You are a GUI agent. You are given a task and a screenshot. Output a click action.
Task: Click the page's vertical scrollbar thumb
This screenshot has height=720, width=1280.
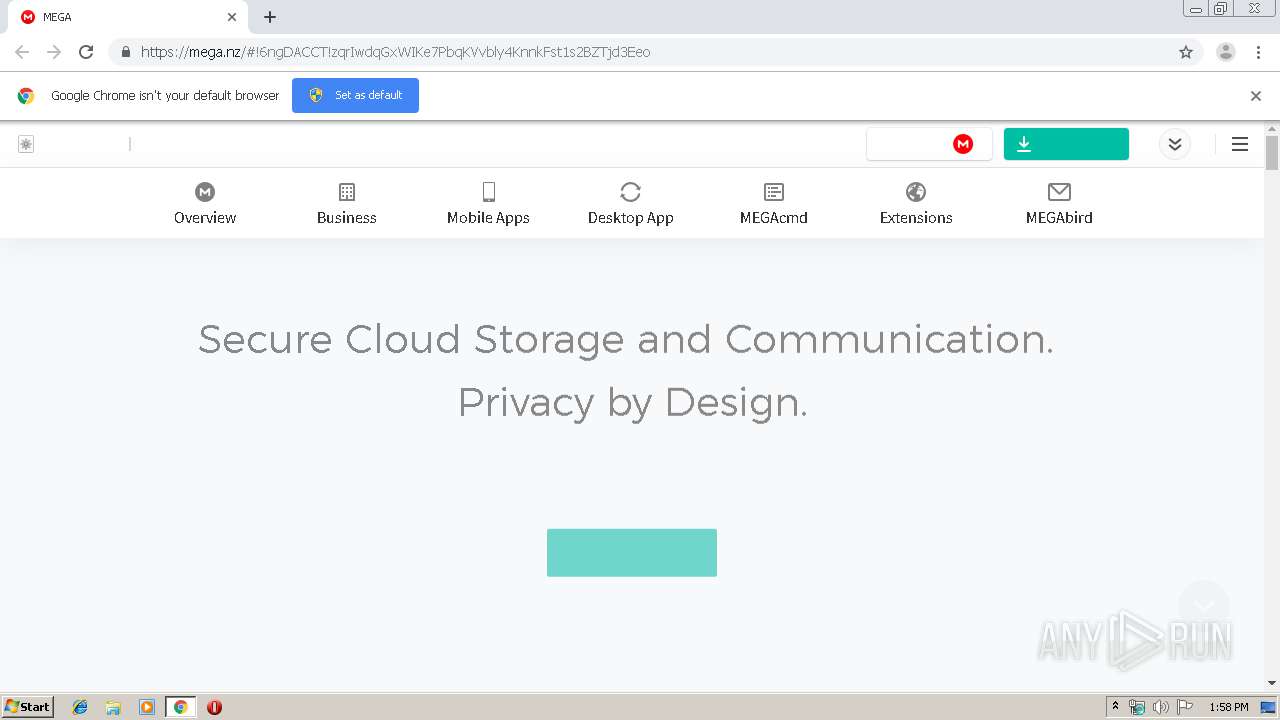click(x=1272, y=153)
